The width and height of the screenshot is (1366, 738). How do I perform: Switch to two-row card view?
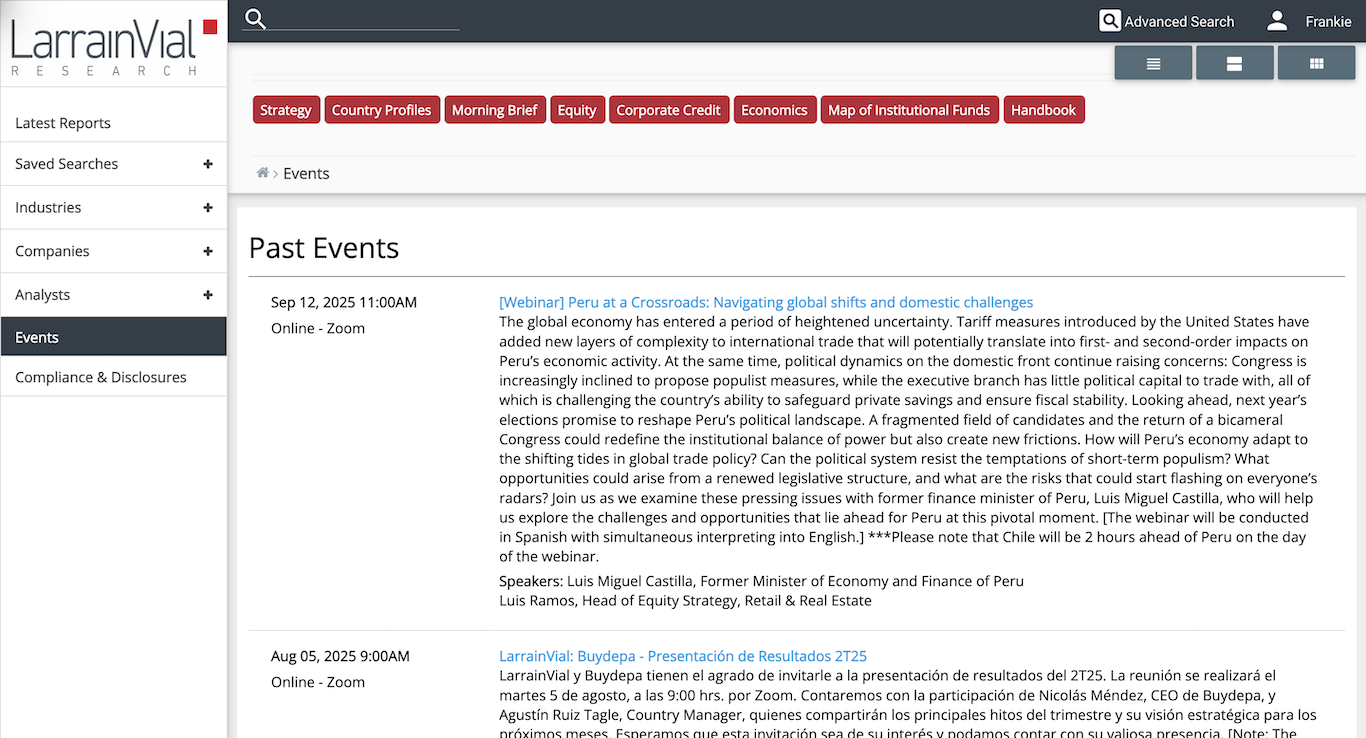[1234, 63]
